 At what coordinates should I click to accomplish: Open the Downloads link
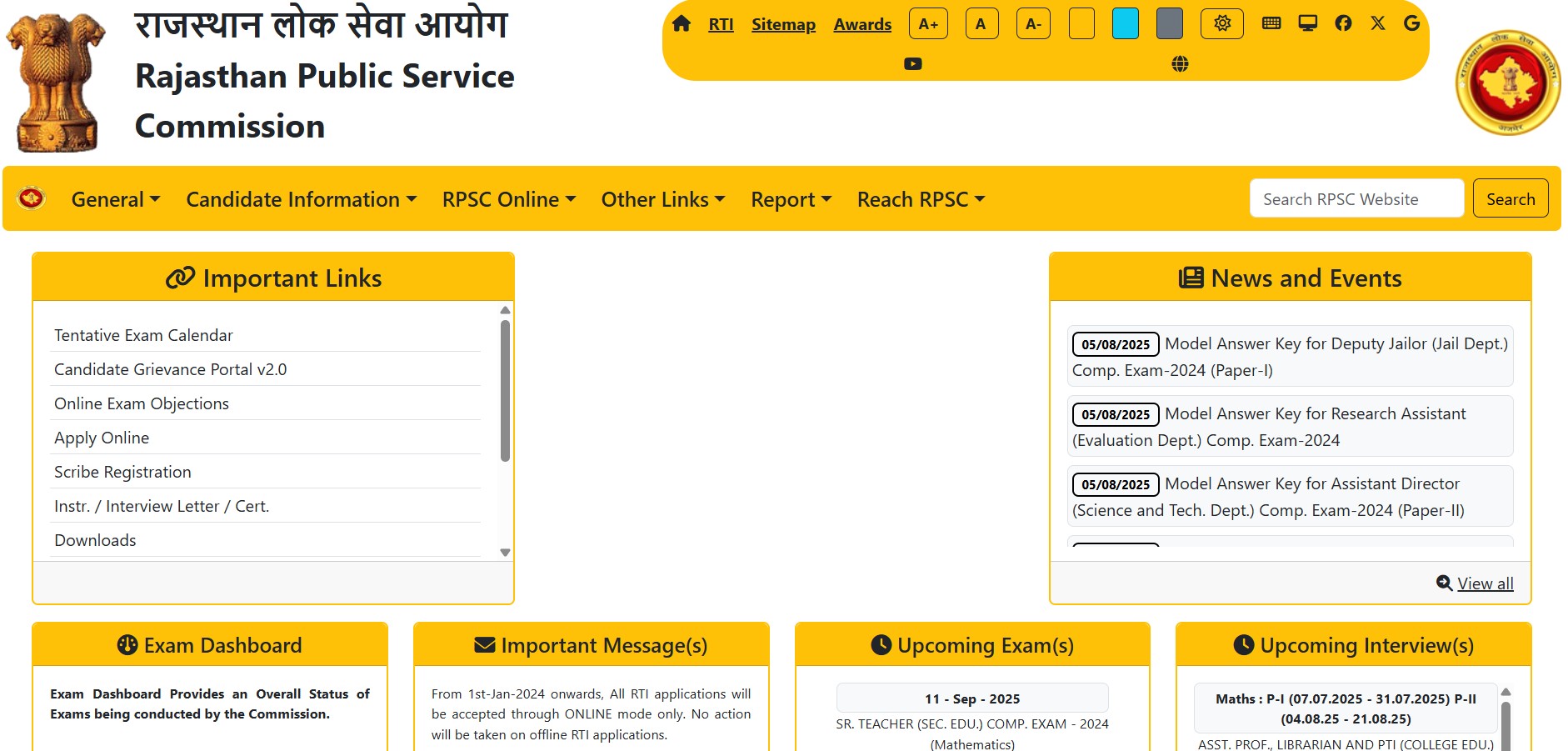95,540
